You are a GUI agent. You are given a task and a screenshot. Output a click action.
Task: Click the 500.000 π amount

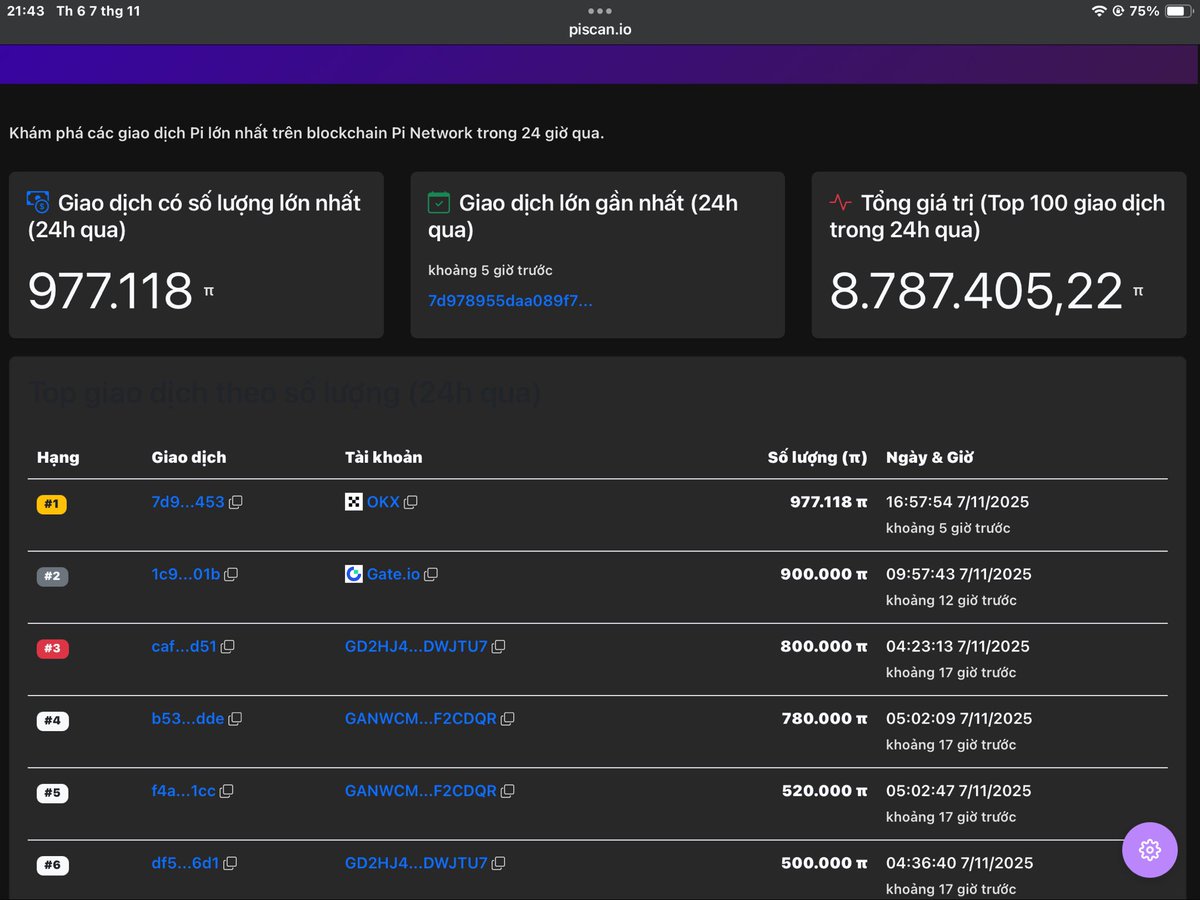(824, 862)
